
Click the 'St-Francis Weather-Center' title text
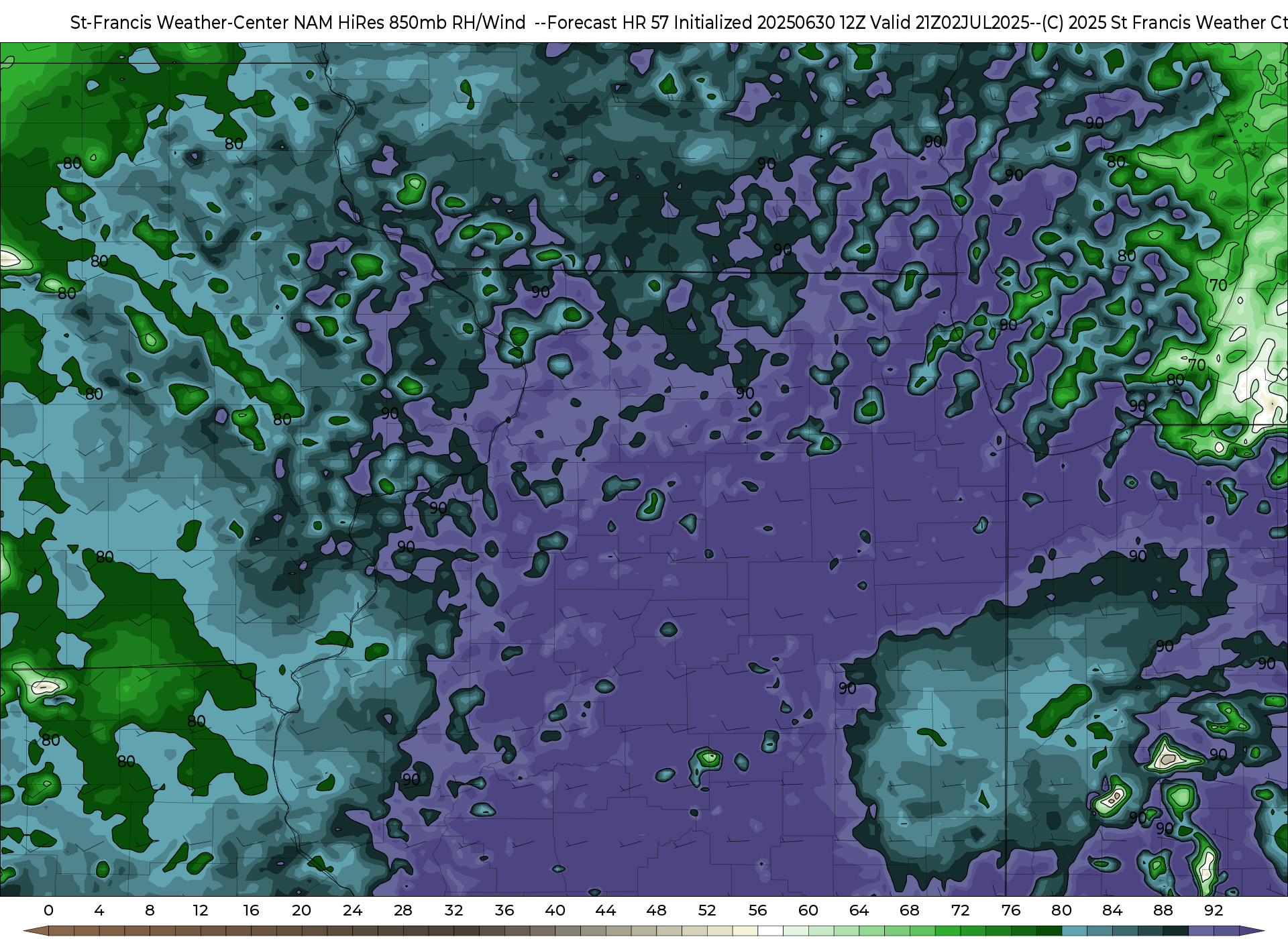tap(180, 23)
